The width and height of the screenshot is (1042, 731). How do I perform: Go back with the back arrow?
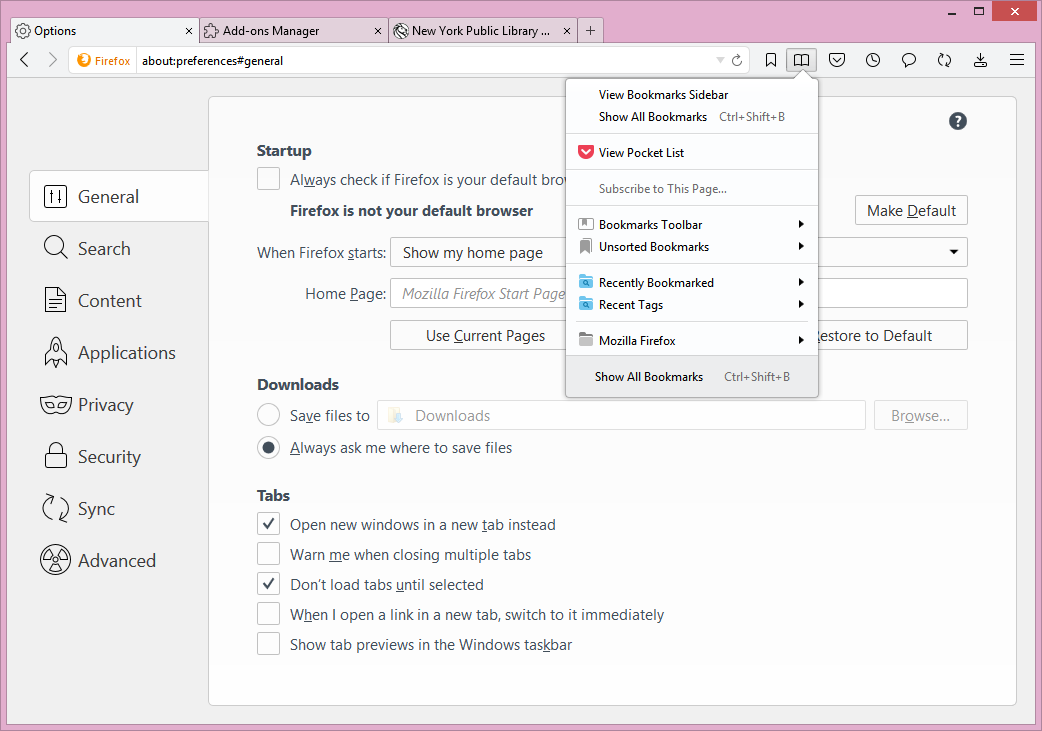(x=25, y=60)
